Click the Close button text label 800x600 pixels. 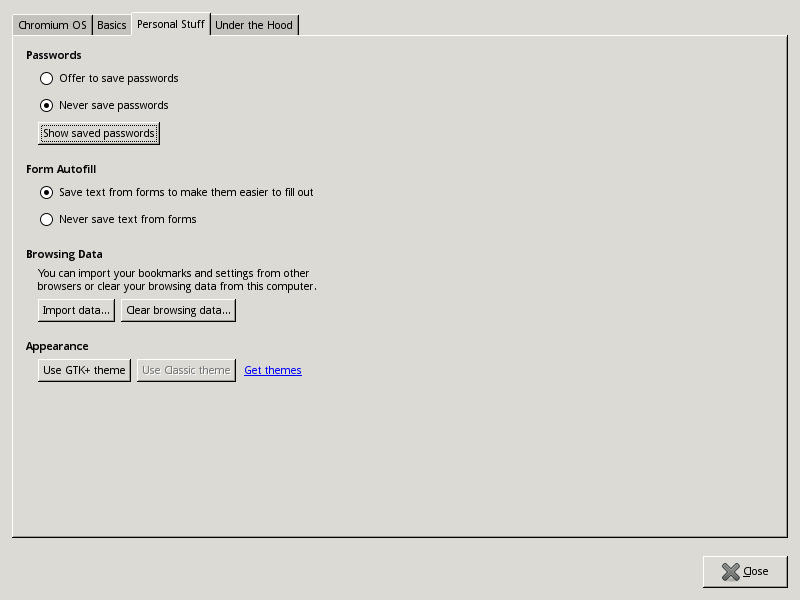pos(756,571)
